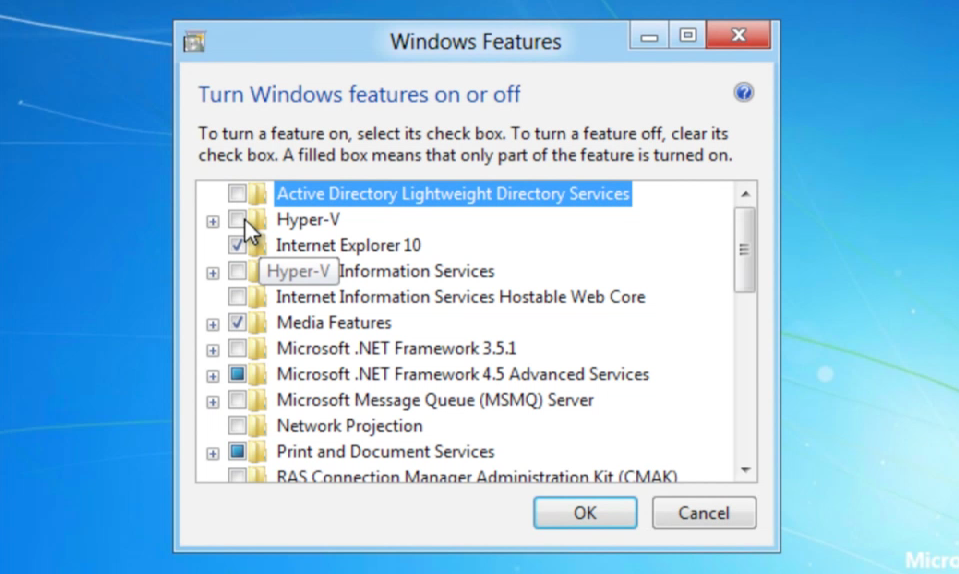Uncheck the Internet Explorer 10 checkbox

(237, 245)
